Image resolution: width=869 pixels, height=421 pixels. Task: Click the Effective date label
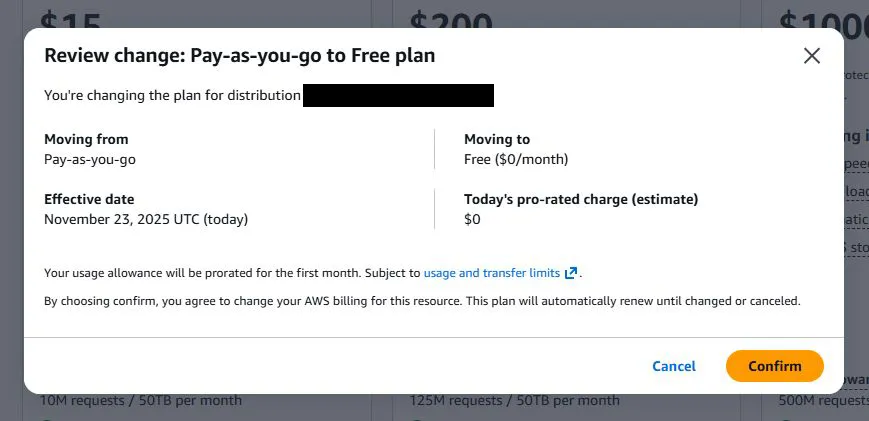coord(89,199)
